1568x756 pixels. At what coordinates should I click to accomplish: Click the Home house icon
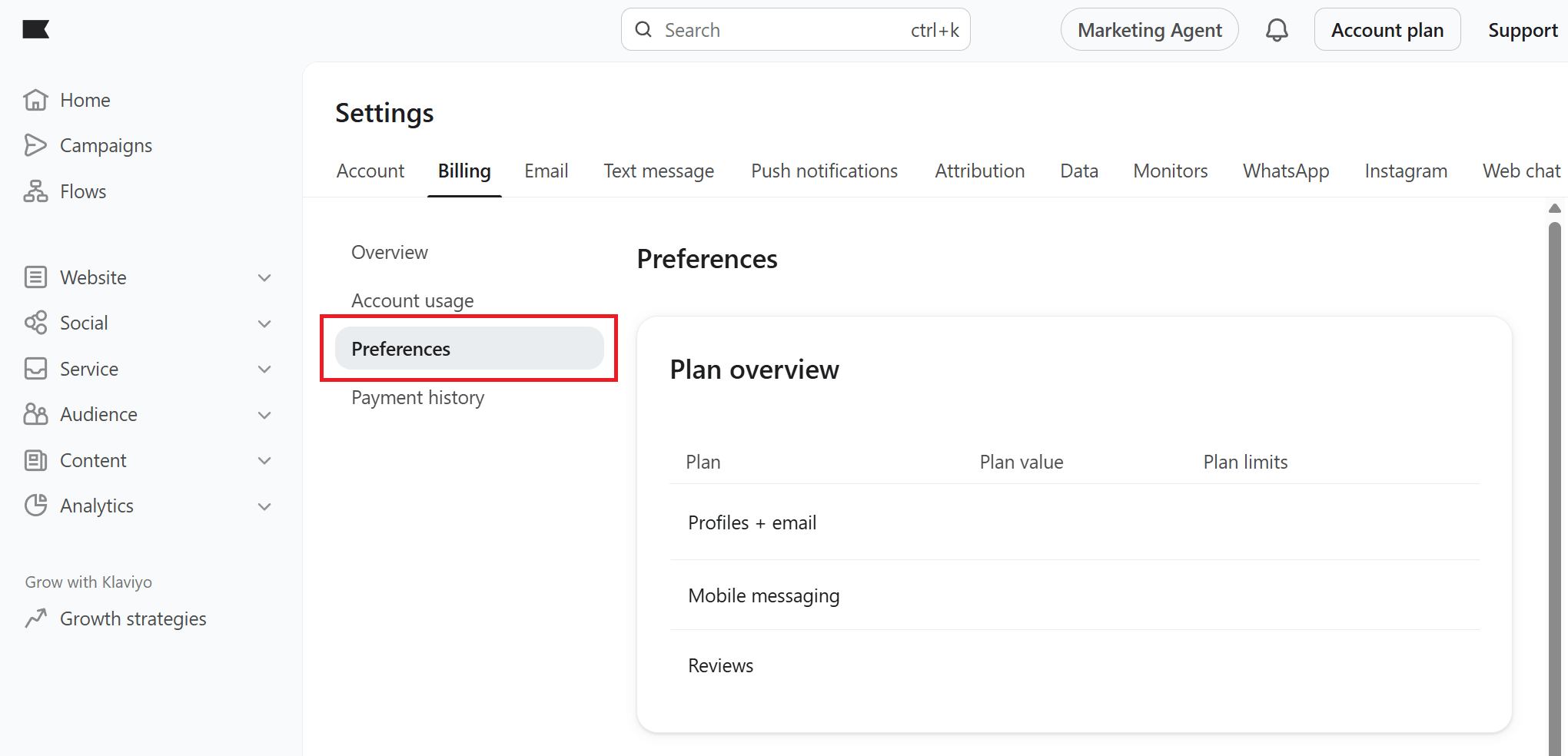[35, 100]
